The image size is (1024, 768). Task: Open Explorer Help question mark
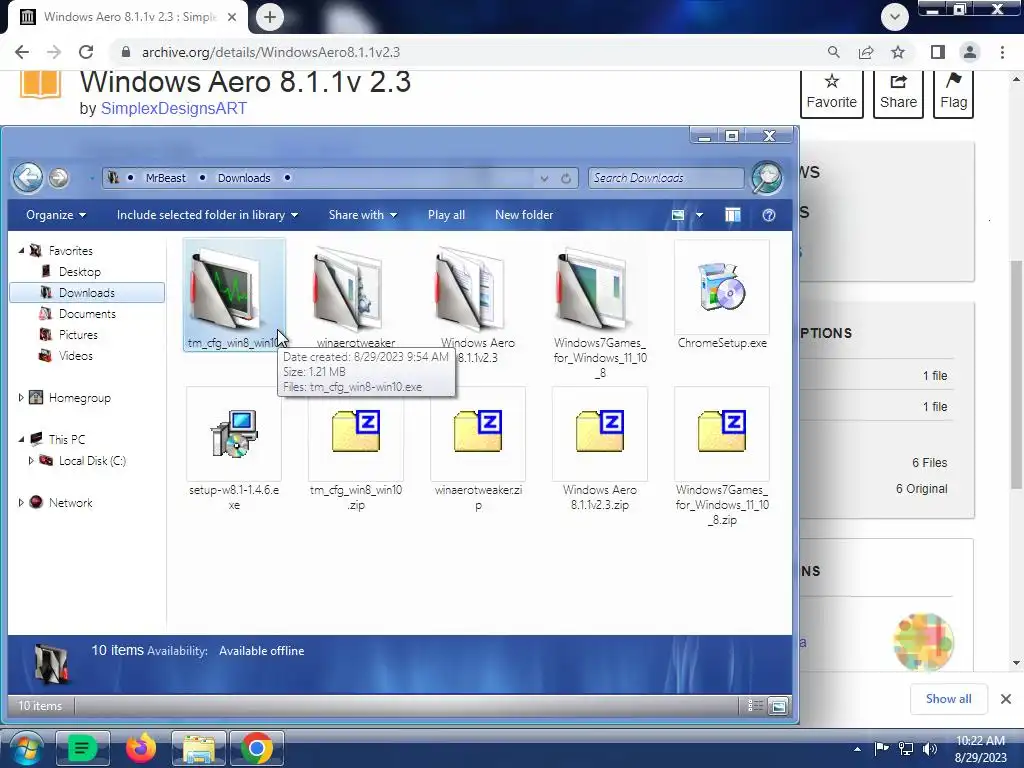click(x=769, y=215)
